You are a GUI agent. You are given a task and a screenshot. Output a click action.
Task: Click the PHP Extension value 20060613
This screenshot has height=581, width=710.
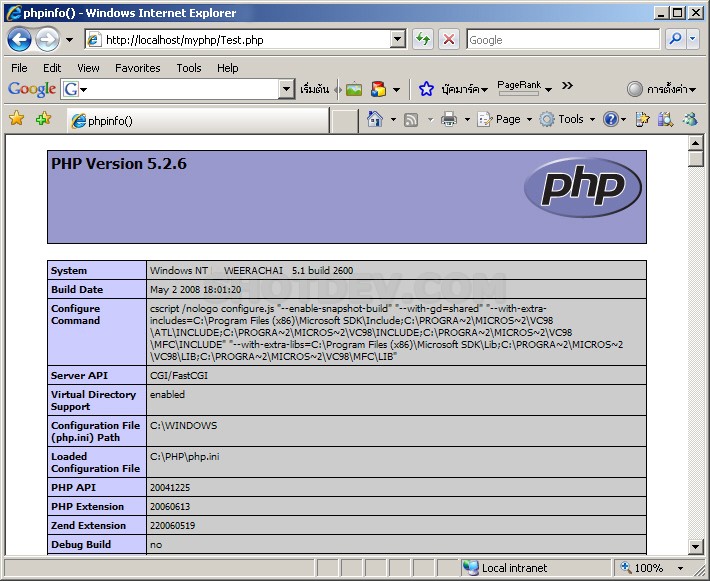(170, 507)
